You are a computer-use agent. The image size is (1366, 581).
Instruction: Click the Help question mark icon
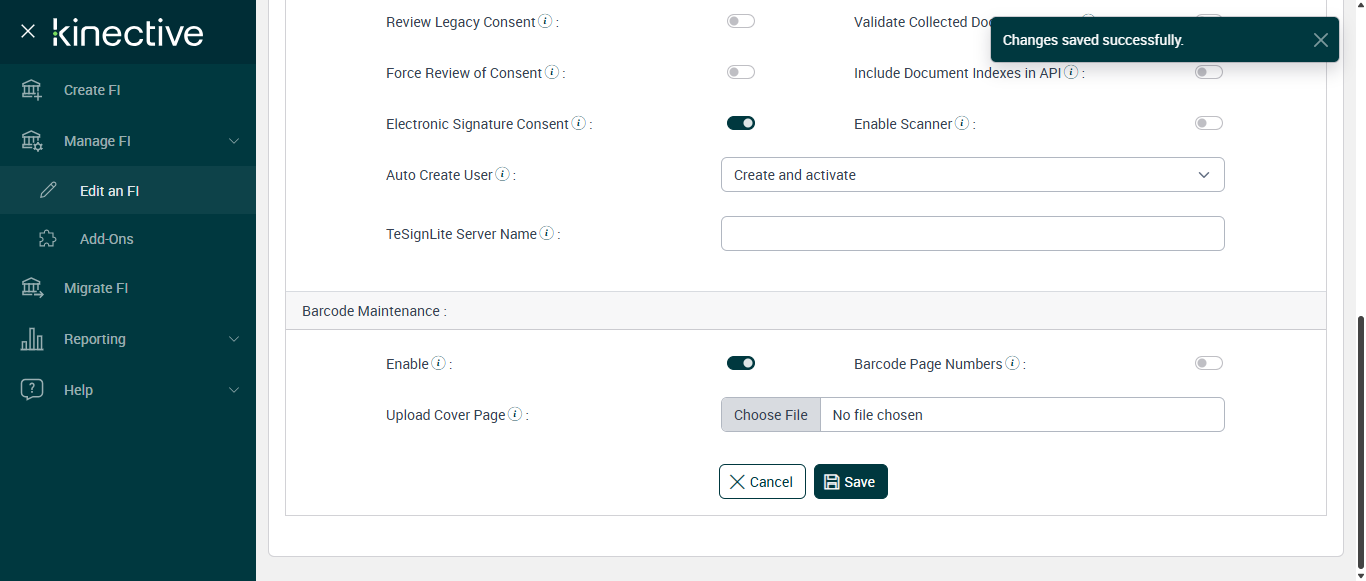[32, 390]
